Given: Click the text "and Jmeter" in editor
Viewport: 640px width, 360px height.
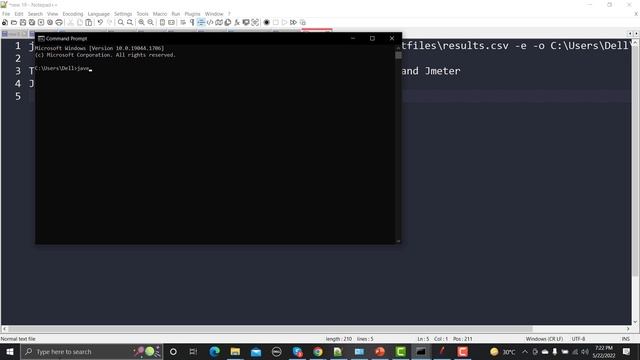Looking at the screenshot, I should pos(431,71).
